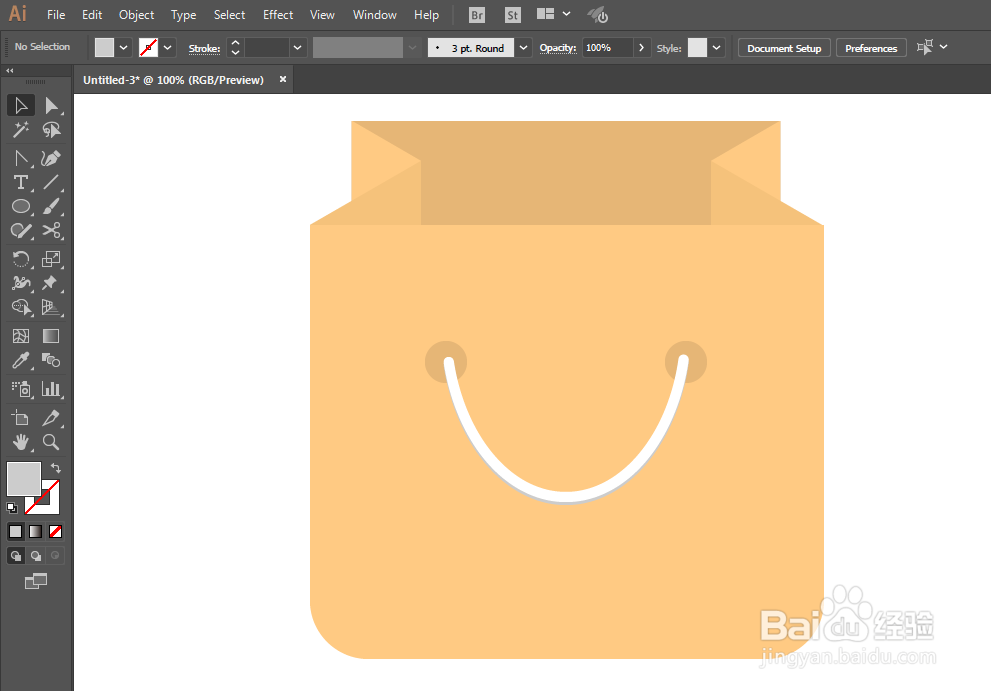This screenshot has width=991, height=691.
Task: Select the Selection tool black arrow
Action: [21, 106]
